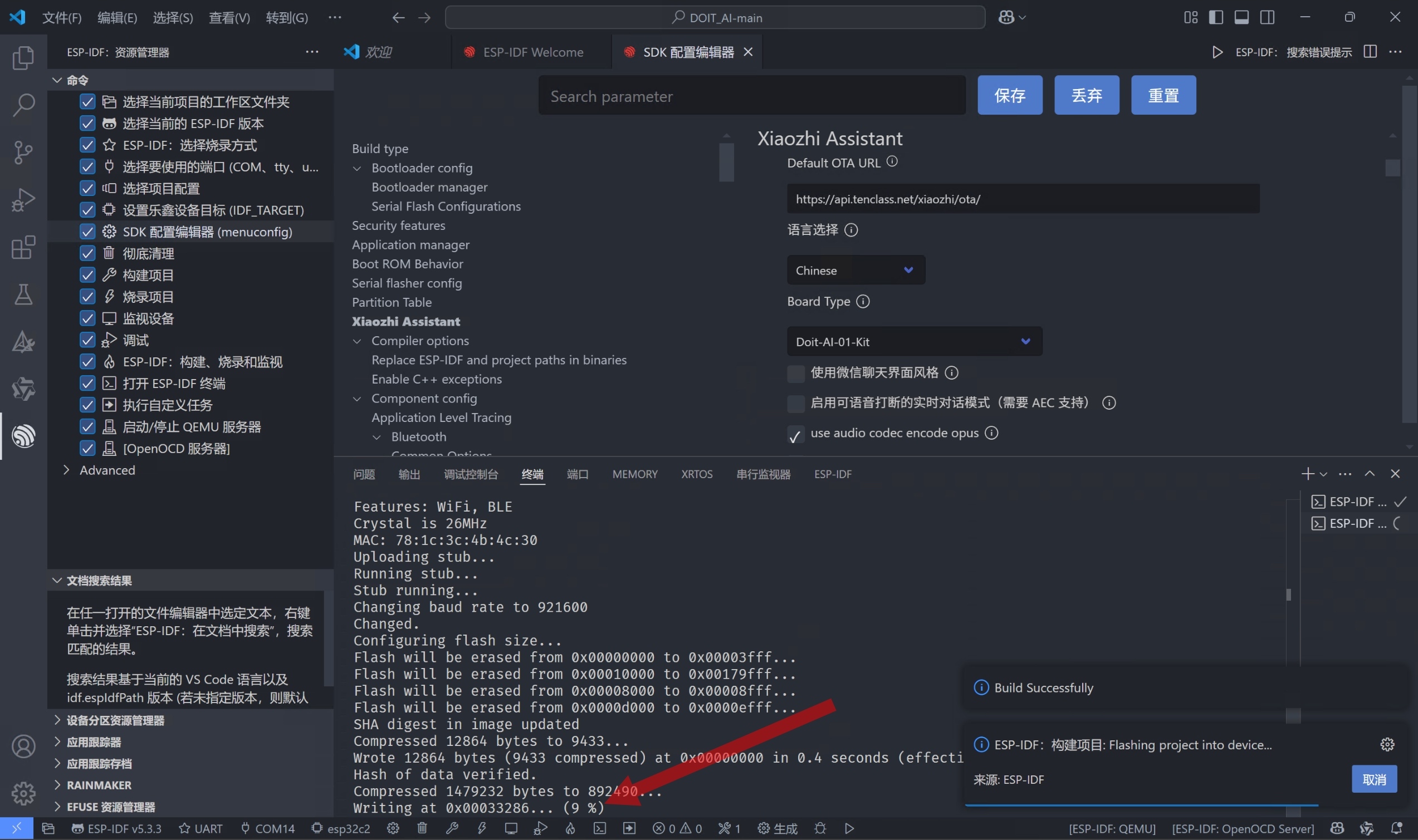Toggle the use audio codec encode opus checkbox
The height and width of the screenshot is (840, 1418).
point(796,434)
